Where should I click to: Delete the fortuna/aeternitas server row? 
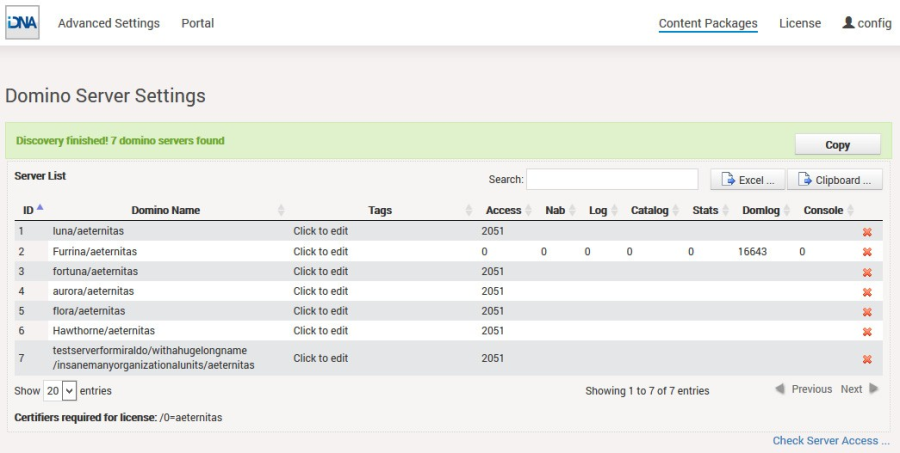pos(867,272)
